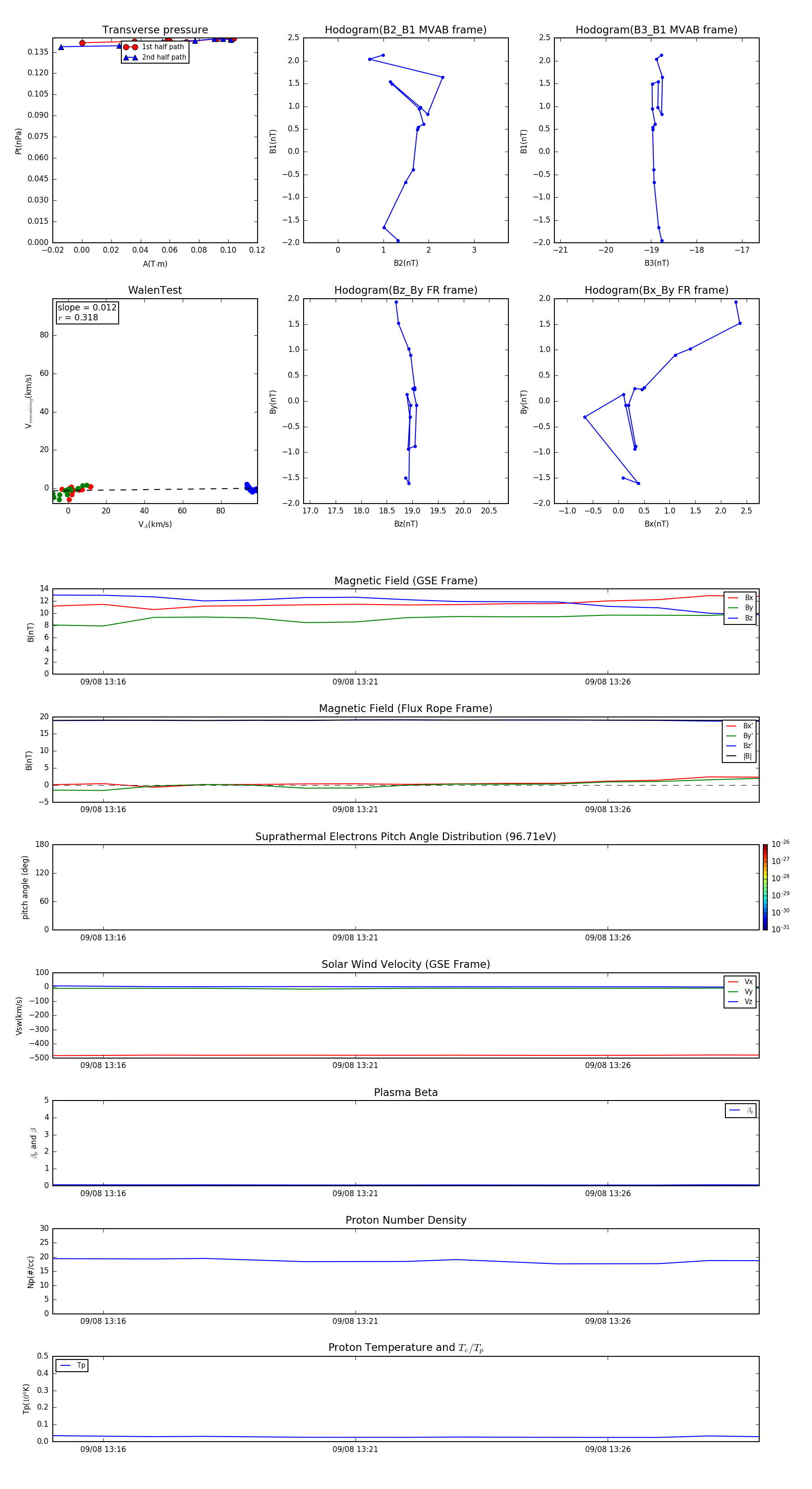Select the Bx' entry in Flux Rope legend
Screen dimensions: 812x1489
[x=740, y=726]
